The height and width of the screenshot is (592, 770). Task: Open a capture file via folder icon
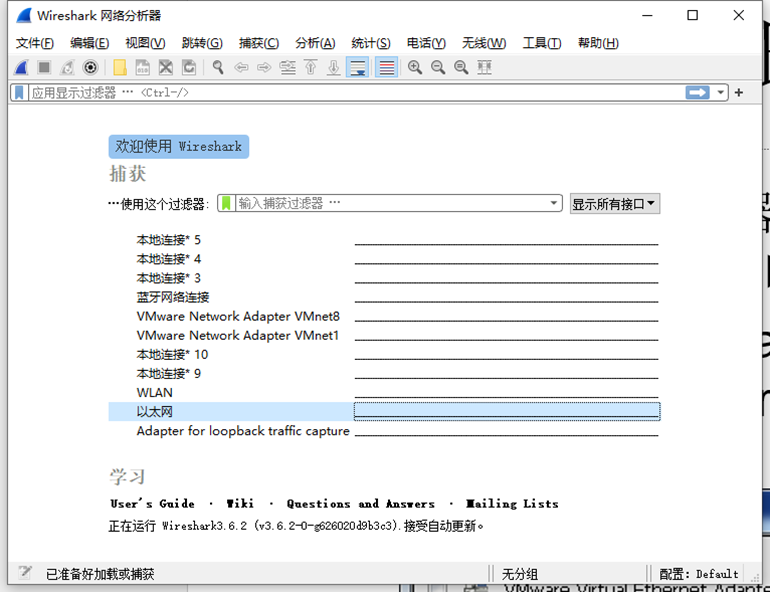point(120,67)
